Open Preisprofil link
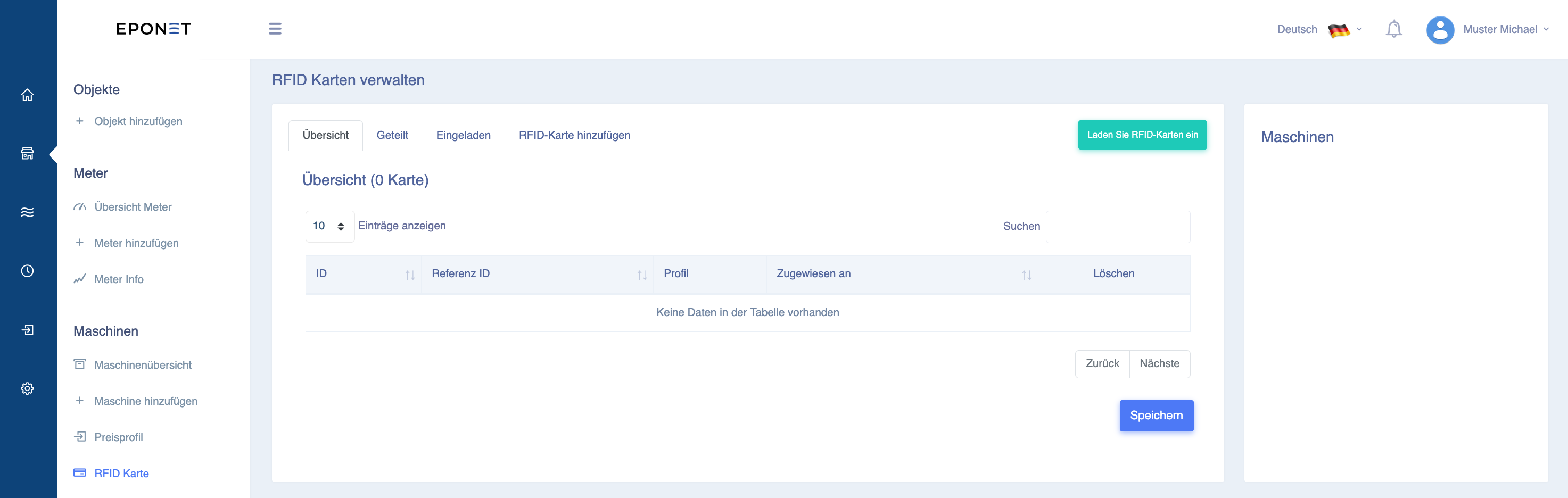 tap(119, 437)
